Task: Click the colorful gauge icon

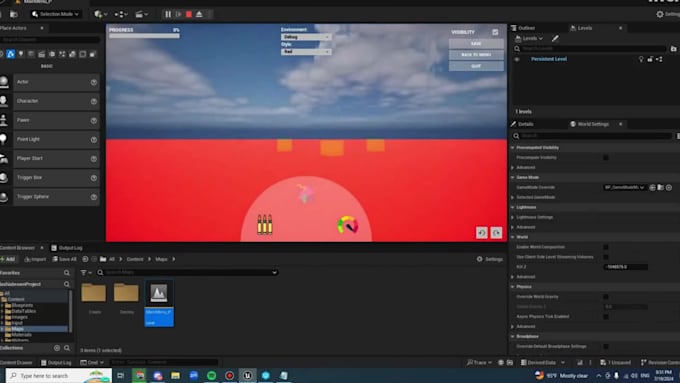Action: click(x=348, y=225)
